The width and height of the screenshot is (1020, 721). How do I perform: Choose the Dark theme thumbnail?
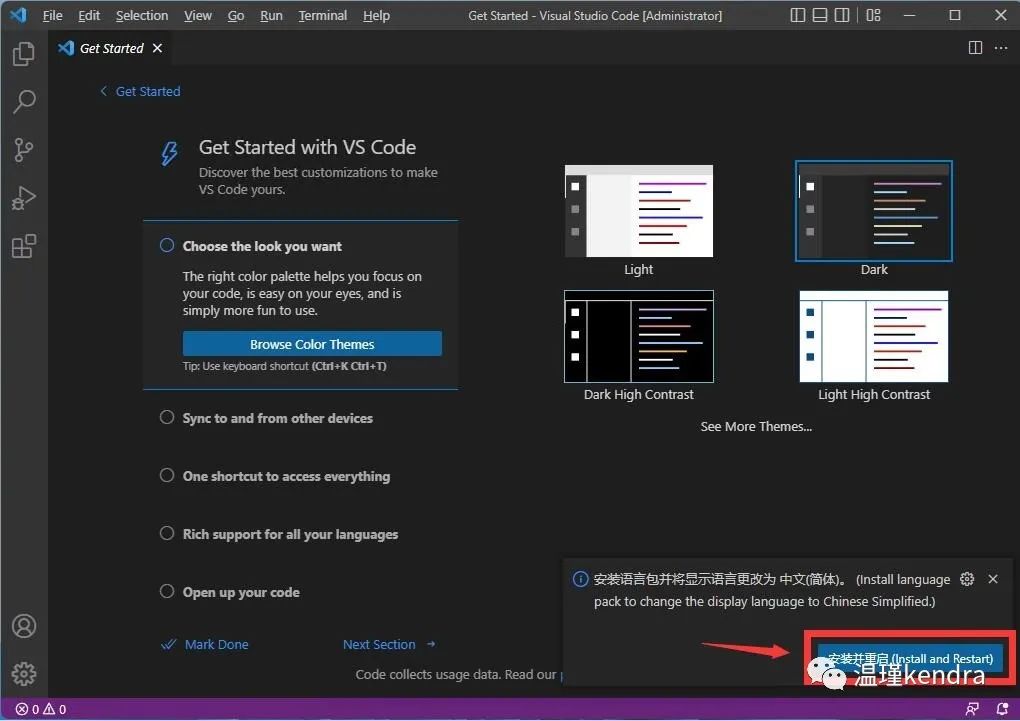click(874, 211)
